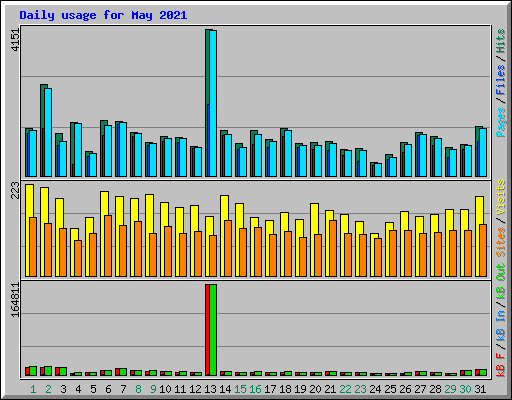The height and width of the screenshot is (400, 512).
Task: Click day 4 on the x-axis
Action: tap(78, 389)
